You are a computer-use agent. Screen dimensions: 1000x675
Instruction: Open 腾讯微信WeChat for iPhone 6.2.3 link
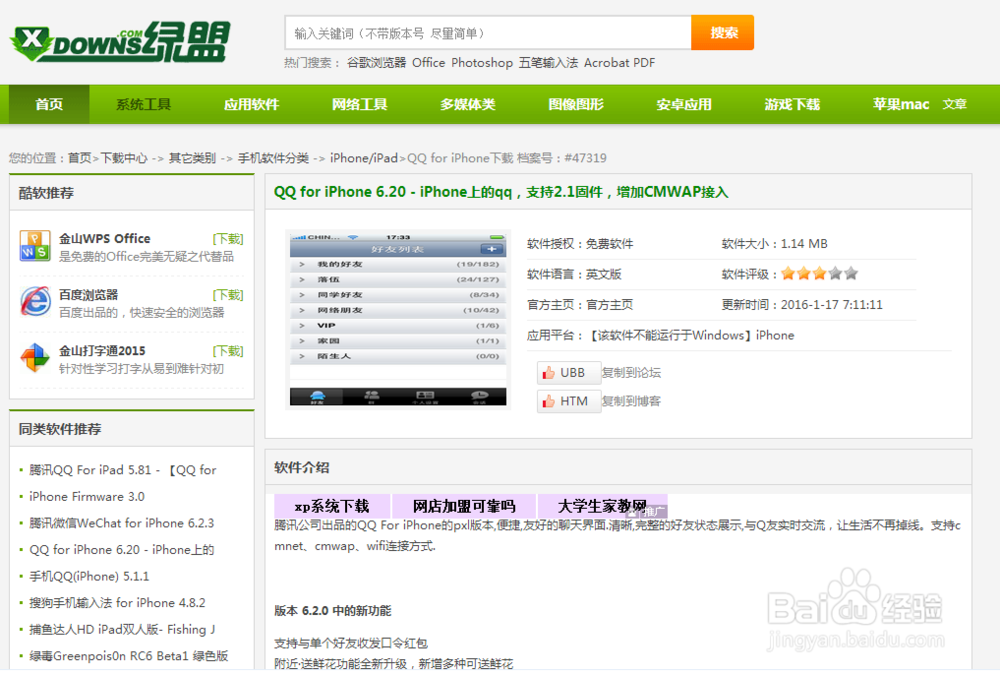tap(122, 523)
